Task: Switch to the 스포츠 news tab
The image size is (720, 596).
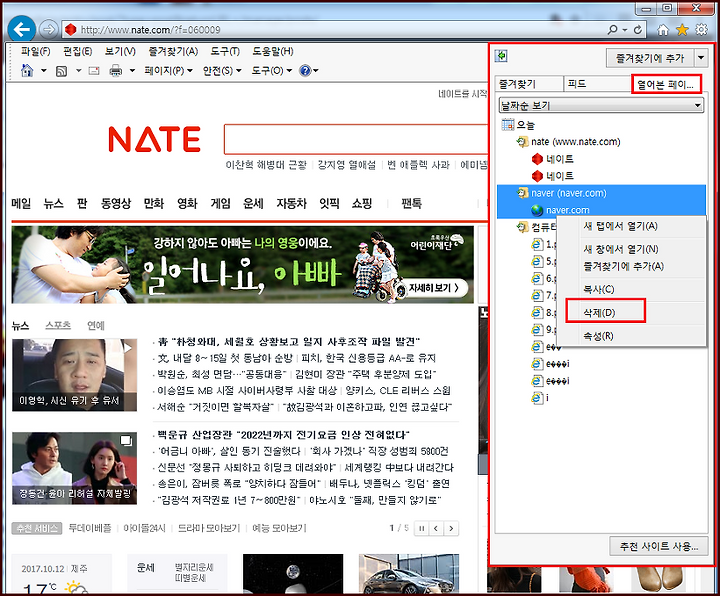Action: click(x=58, y=326)
